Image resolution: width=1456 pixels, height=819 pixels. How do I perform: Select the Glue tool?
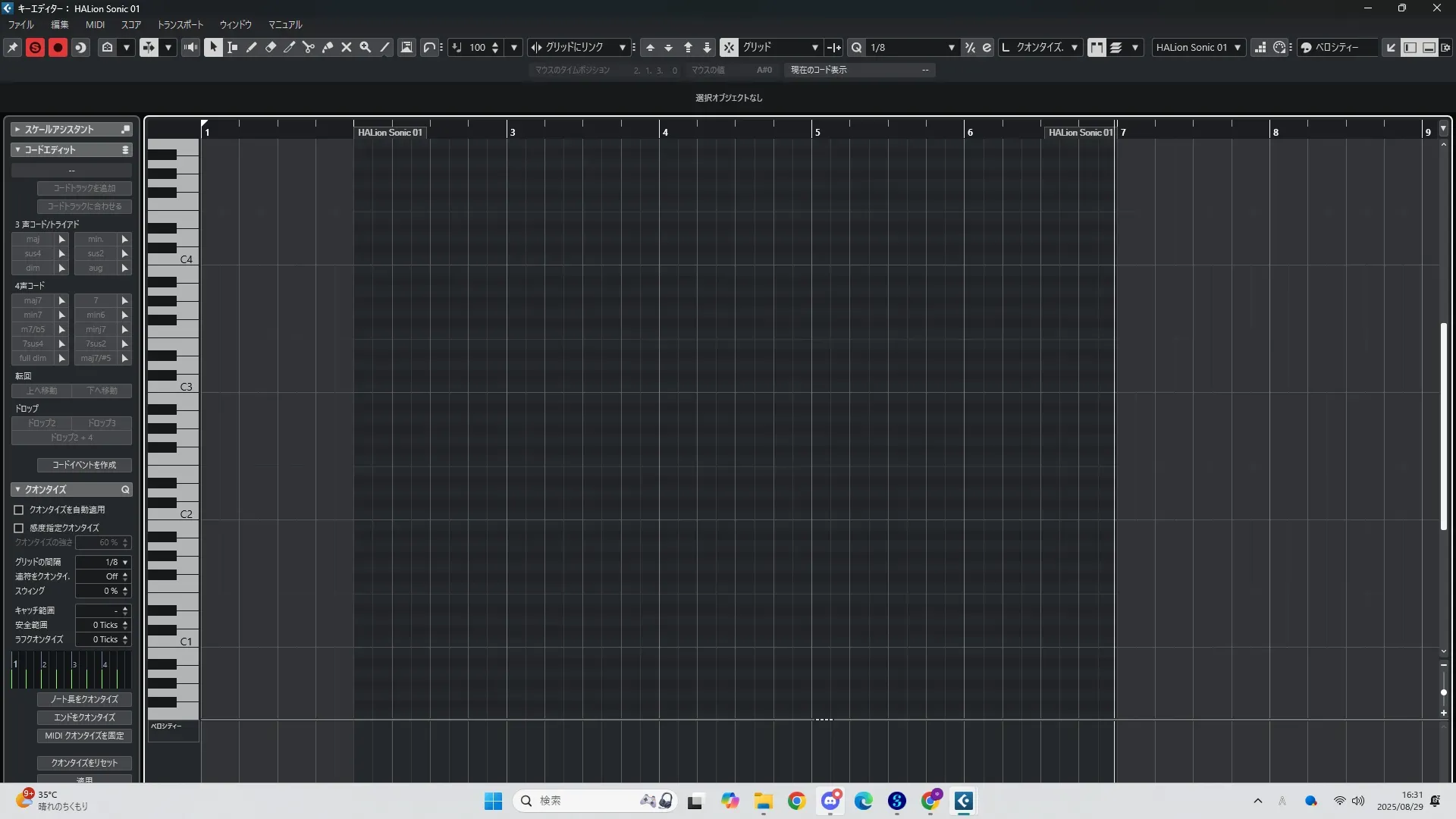coord(328,47)
